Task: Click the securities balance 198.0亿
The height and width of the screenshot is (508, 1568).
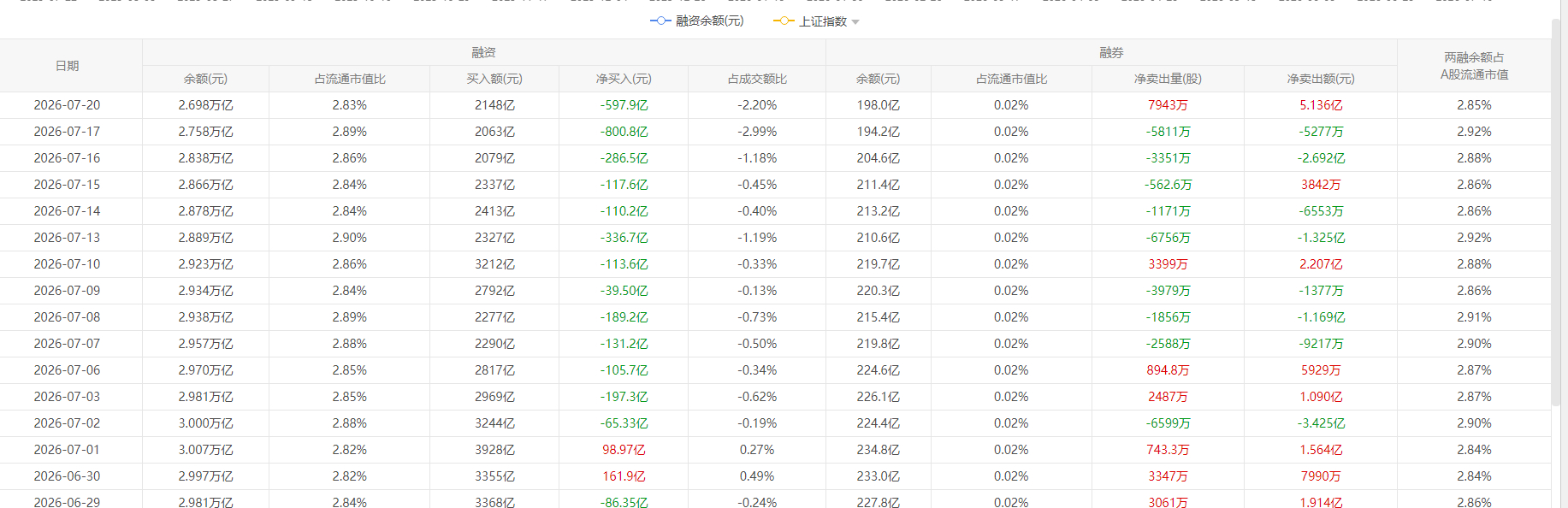Action: click(878, 105)
